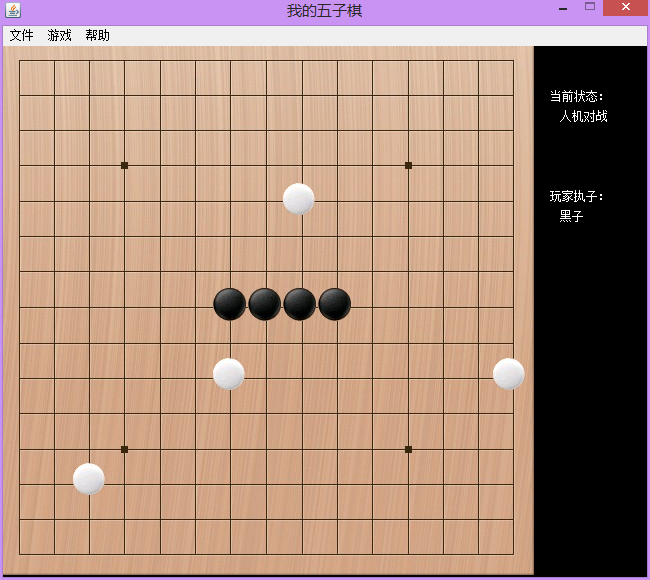The width and height of the screenshot is (650, 580).
Task: Close the 我的五子棋 window
Action: (x=626, y=7)
